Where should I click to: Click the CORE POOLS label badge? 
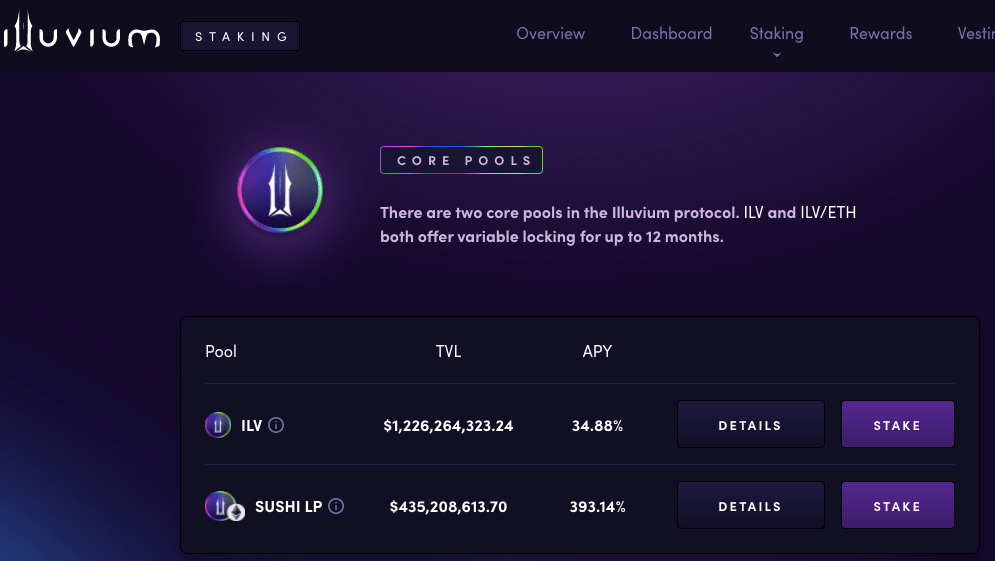point(461,160)
